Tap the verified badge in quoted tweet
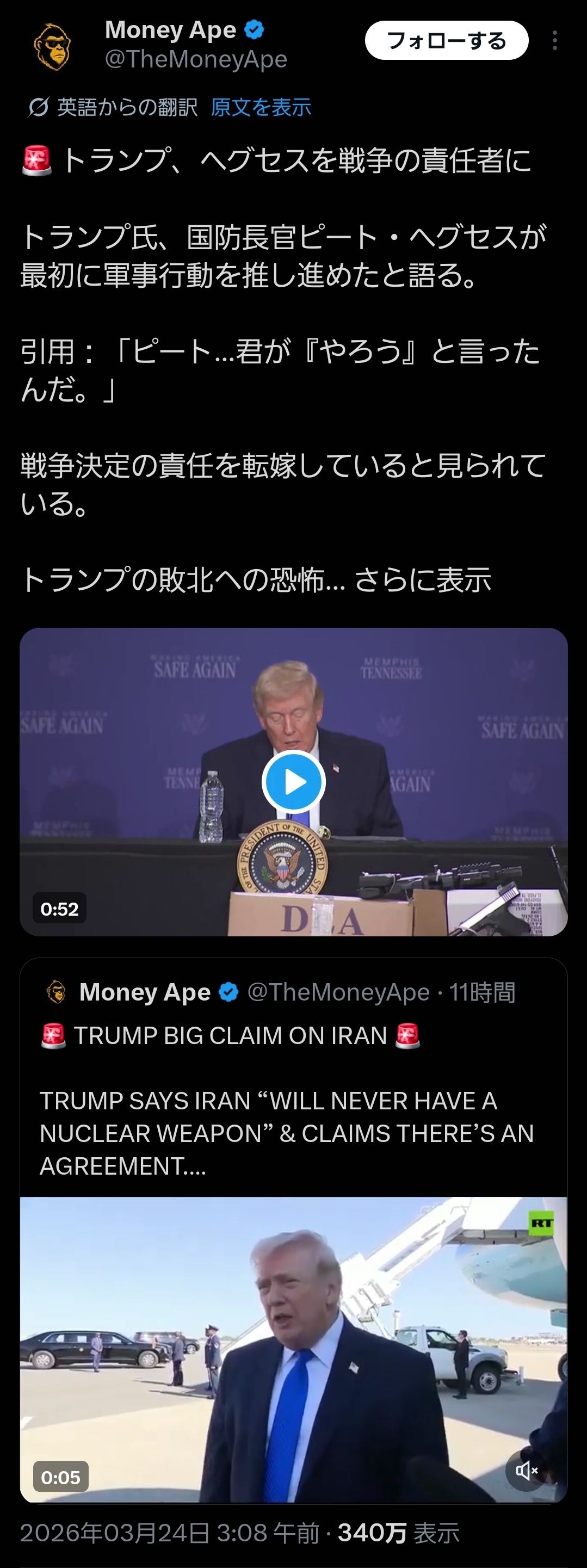The height and width of the screenshot is (1568, 587). pos(228,992)
